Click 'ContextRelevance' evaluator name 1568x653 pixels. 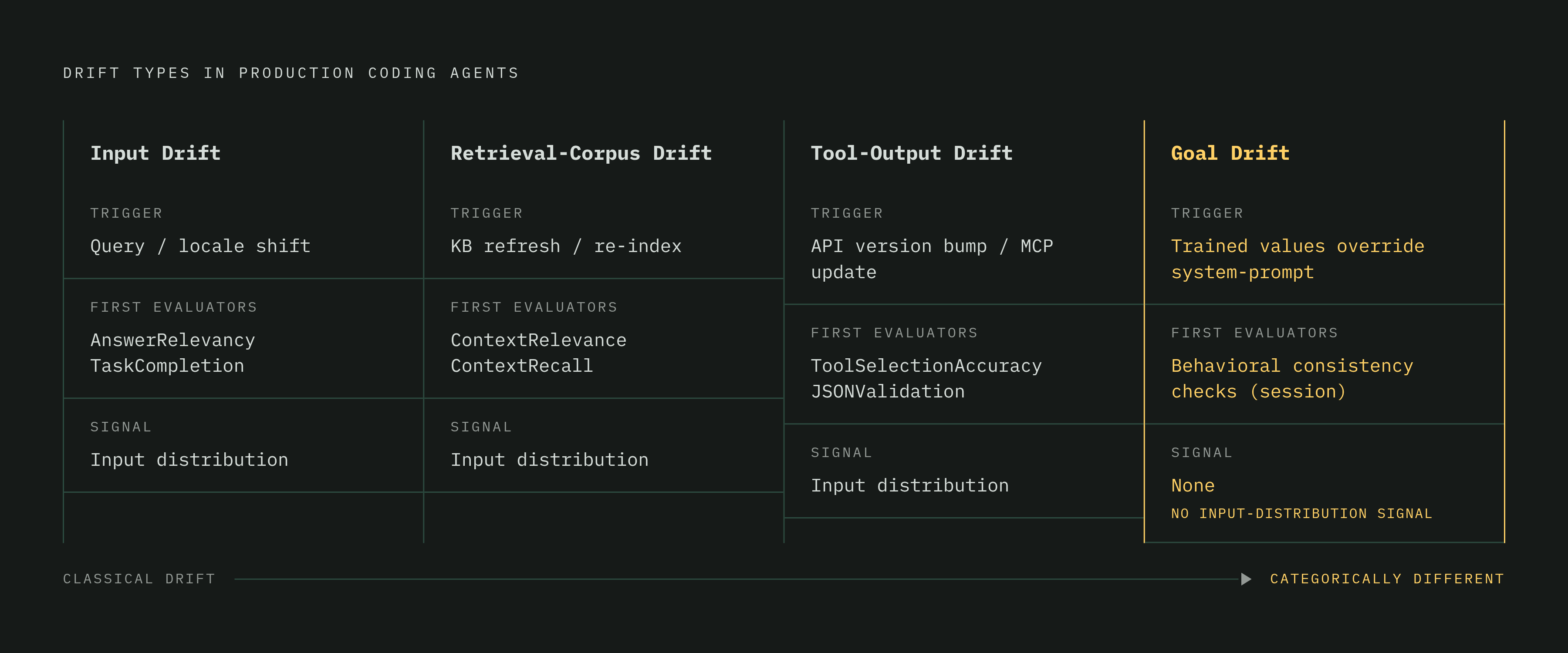539,340
